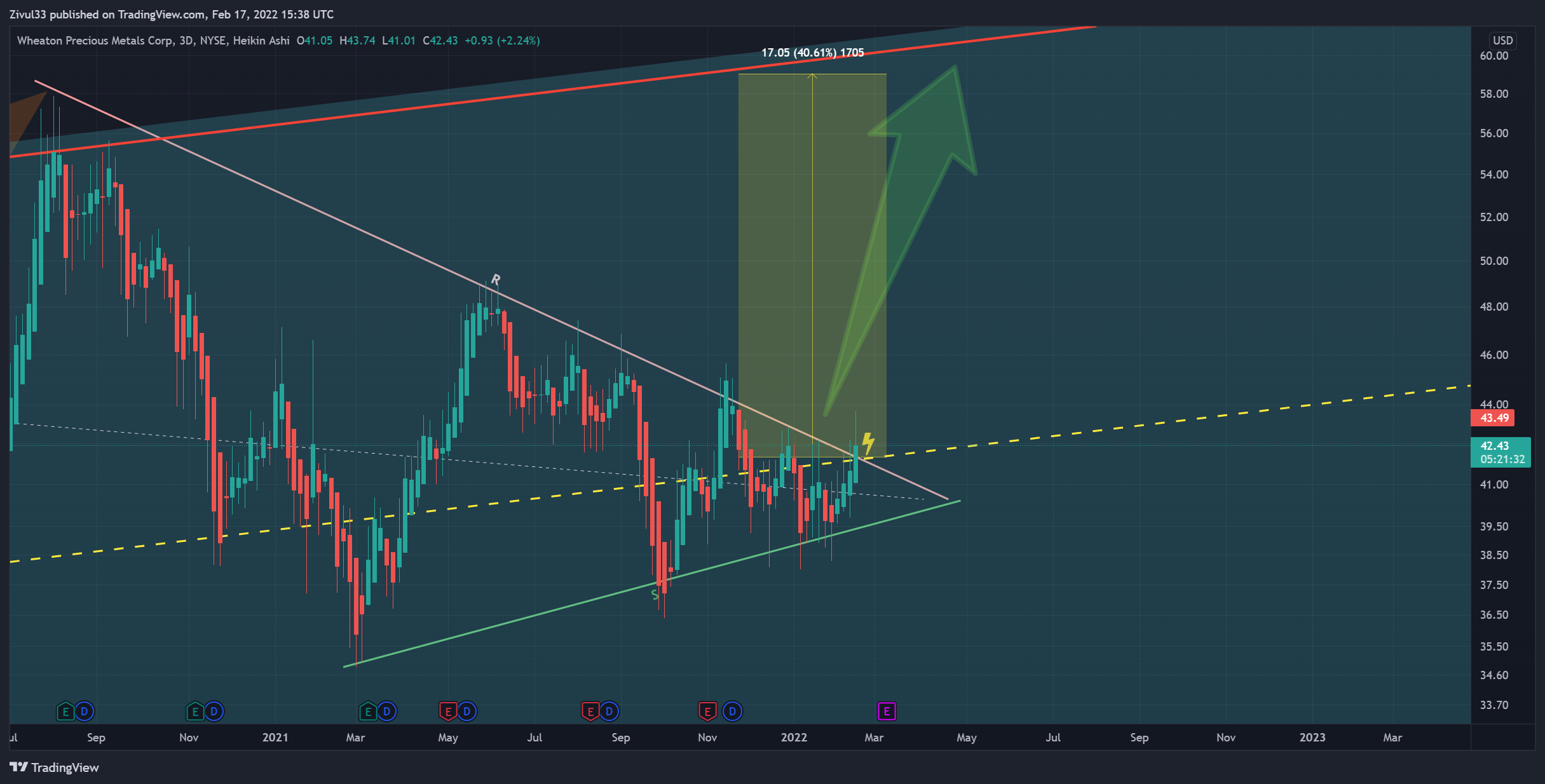Viewport: 1545px width, 784px height.
Task: Open the dividend D marker at Nov 2020
Action: click(214, 712)
